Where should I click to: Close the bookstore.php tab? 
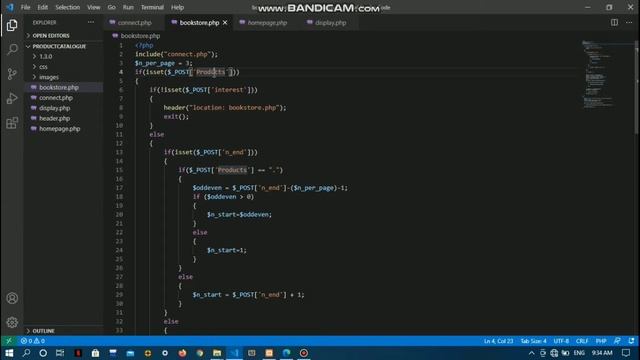click(x=225, y=22)
